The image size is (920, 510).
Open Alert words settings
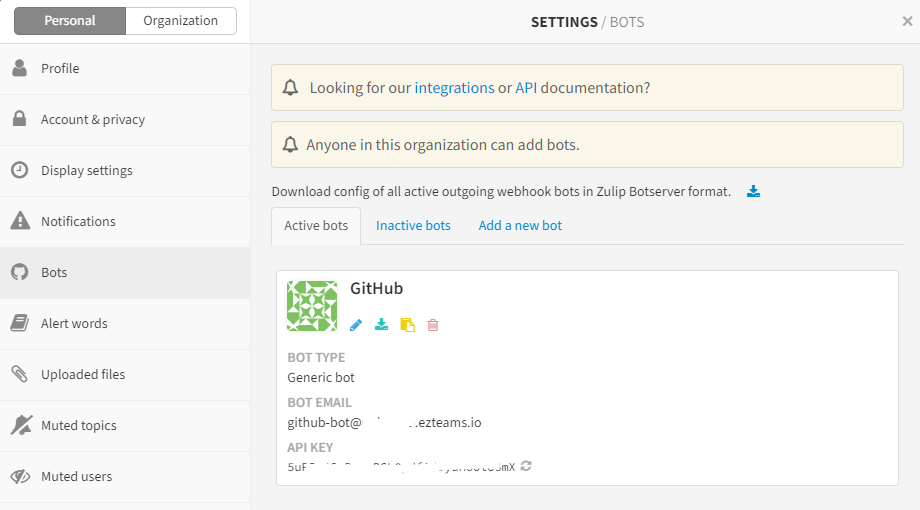[125, 324]
